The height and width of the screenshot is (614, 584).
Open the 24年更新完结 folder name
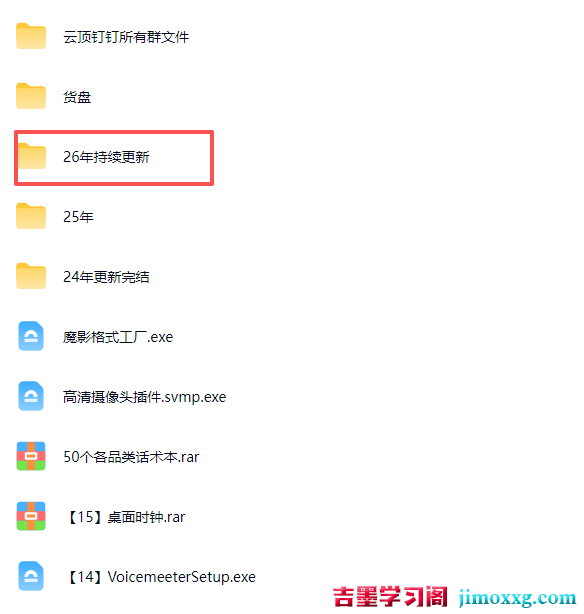click(x=106, y=277)
